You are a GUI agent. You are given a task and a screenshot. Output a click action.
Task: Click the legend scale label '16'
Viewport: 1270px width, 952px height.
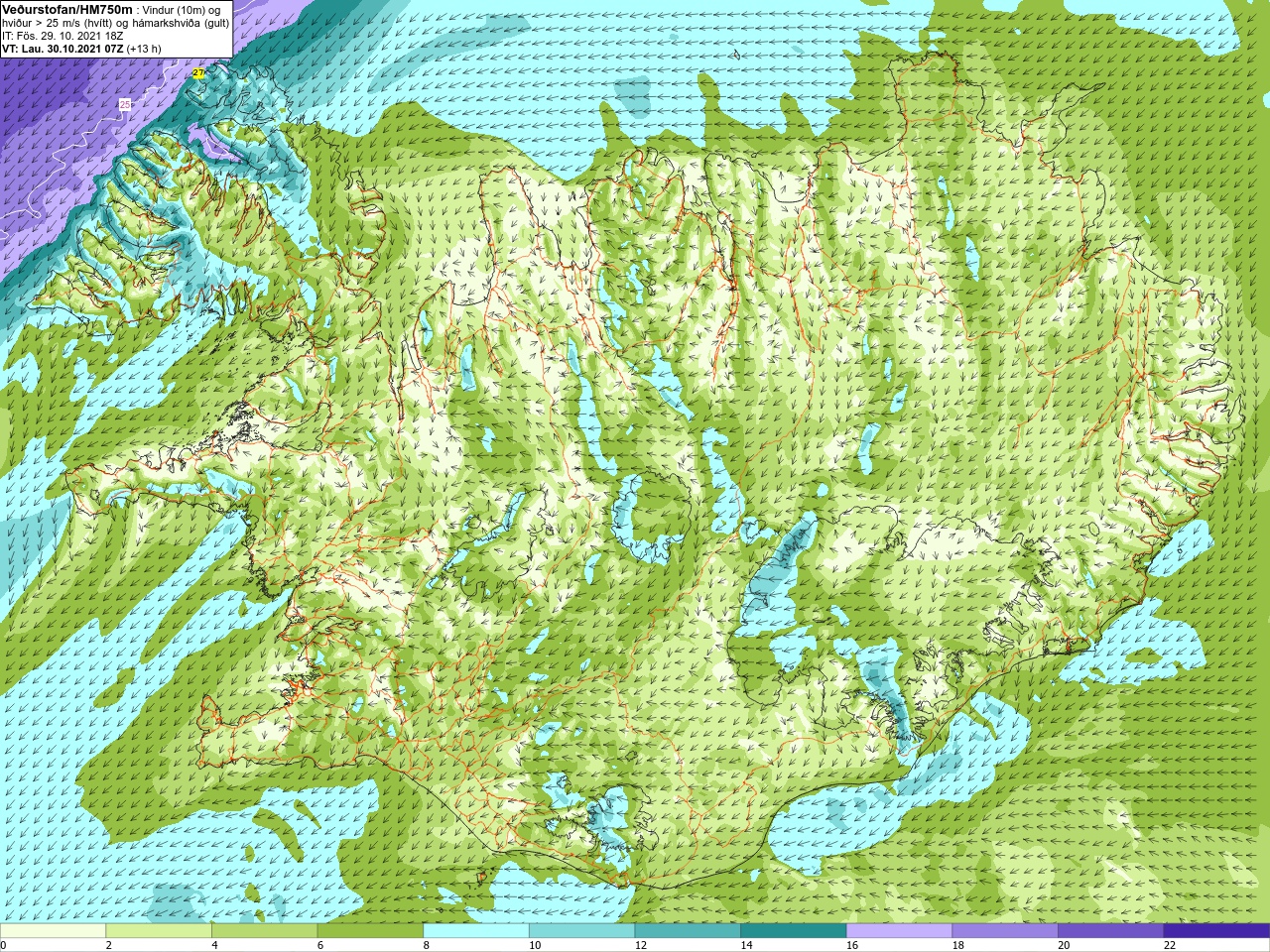pos(852,945)
